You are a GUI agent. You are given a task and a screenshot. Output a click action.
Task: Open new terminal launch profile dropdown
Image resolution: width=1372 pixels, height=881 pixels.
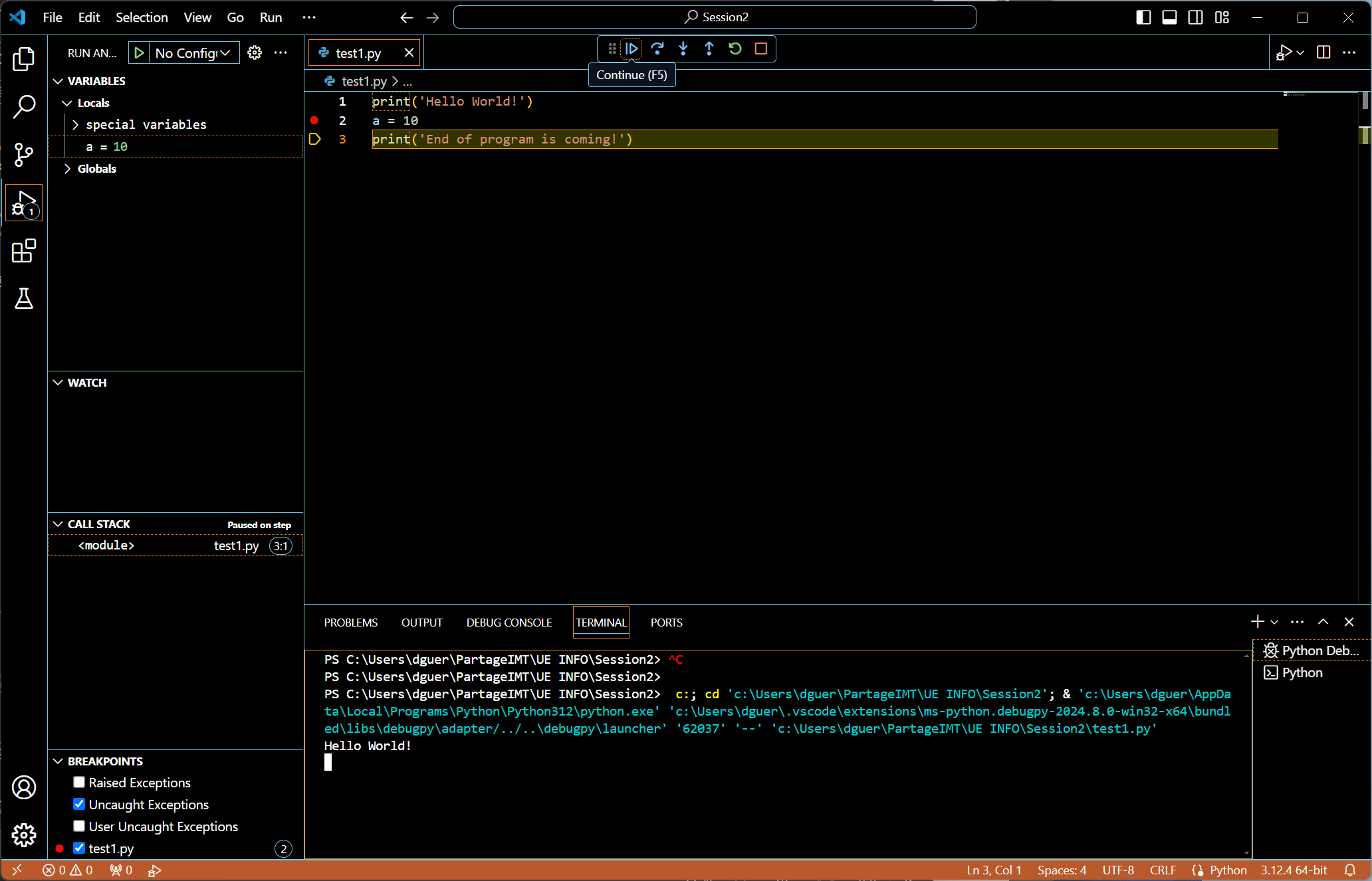coord(1274,623)
